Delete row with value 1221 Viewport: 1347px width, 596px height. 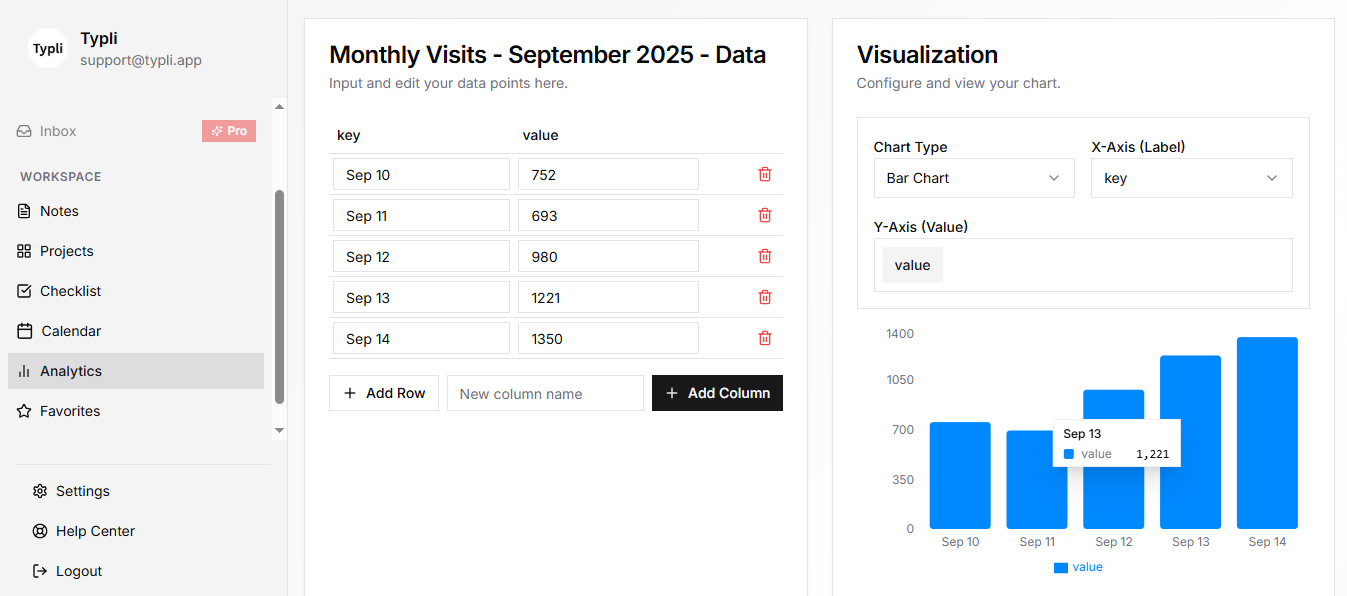pos(765,297)
